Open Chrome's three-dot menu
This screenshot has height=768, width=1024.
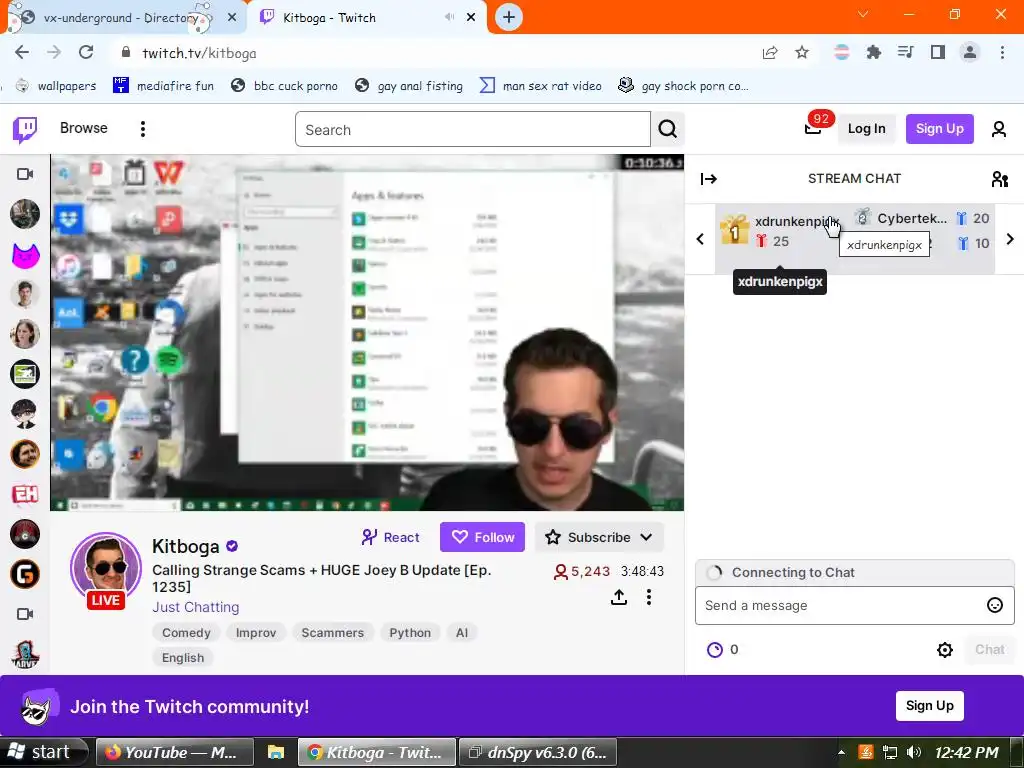click(x=1002, y=52)
